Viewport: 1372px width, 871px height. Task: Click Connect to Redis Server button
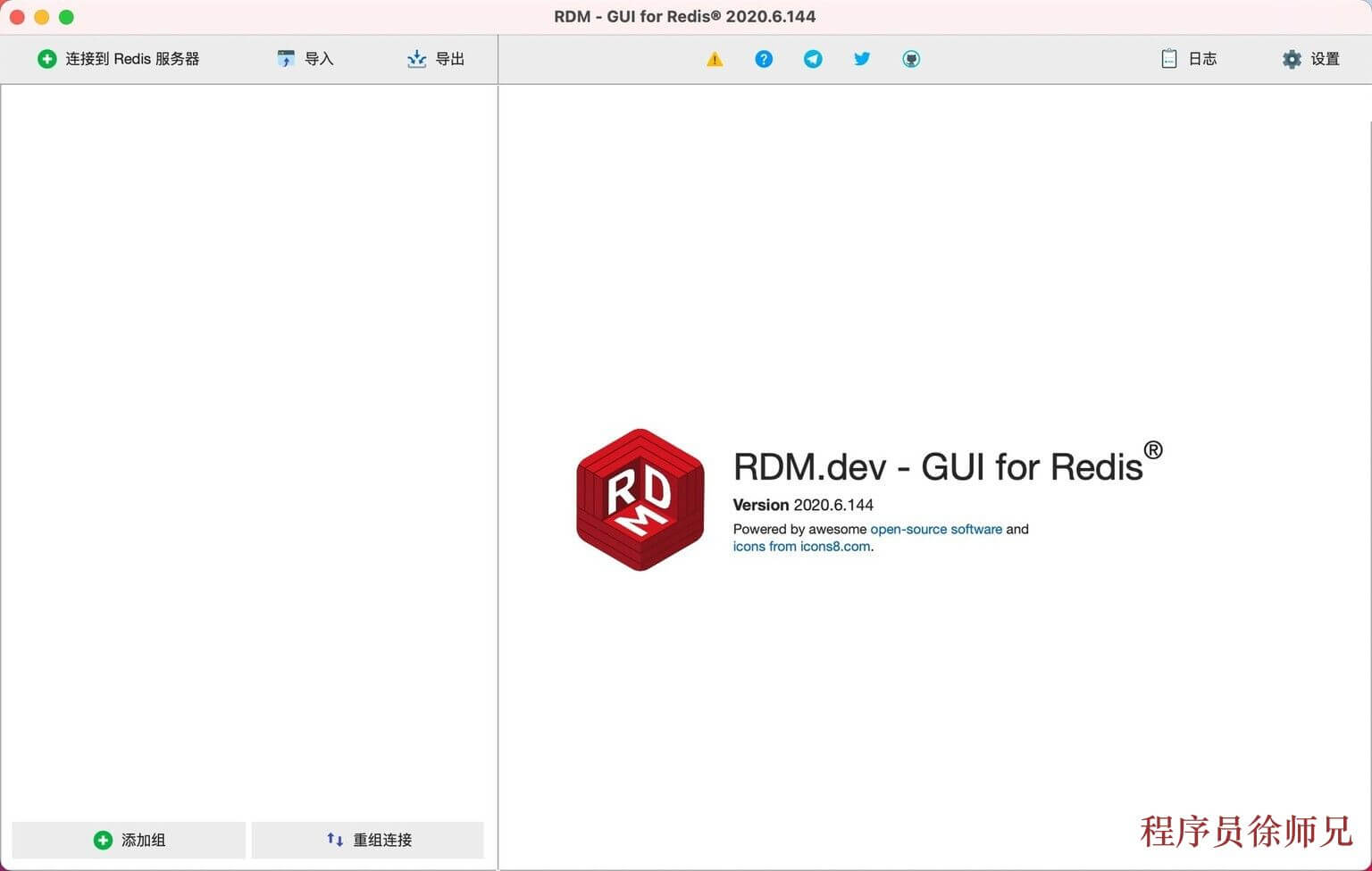[x=118, y=59]
